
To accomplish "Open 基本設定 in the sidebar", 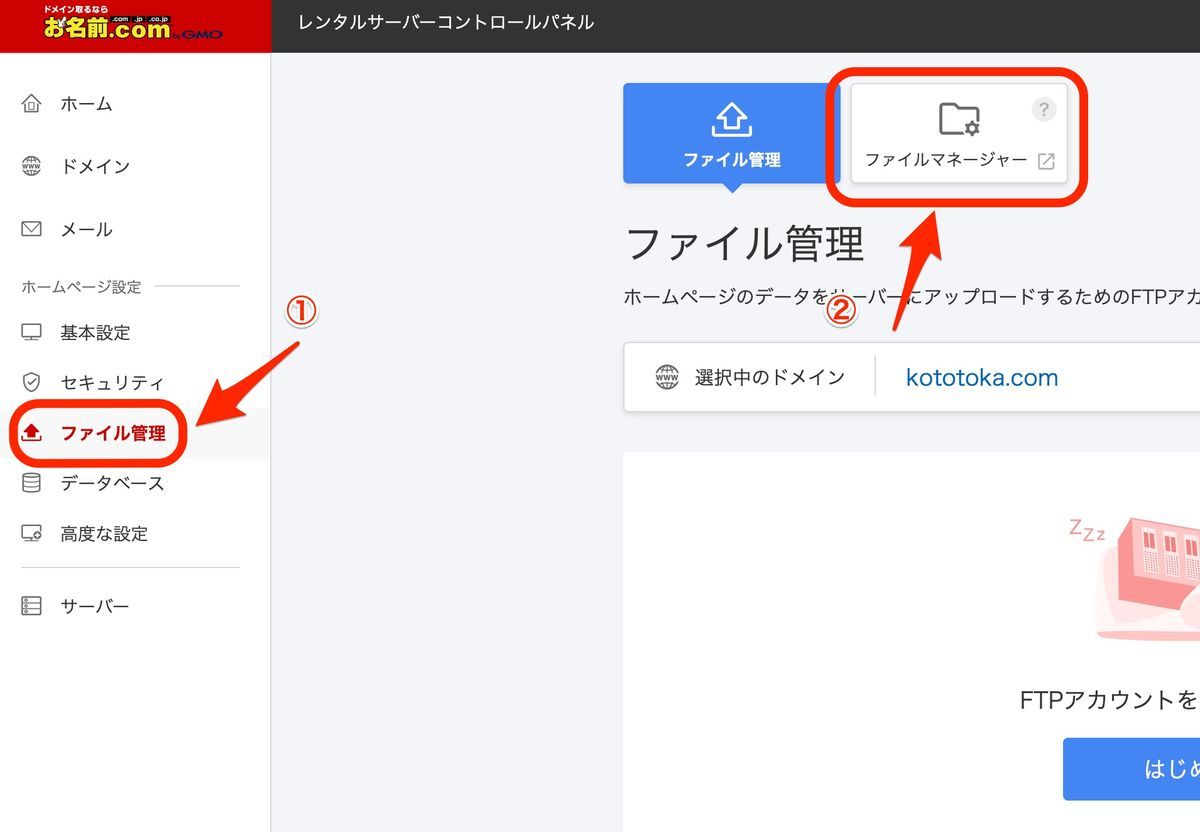I will click(95, 332).
